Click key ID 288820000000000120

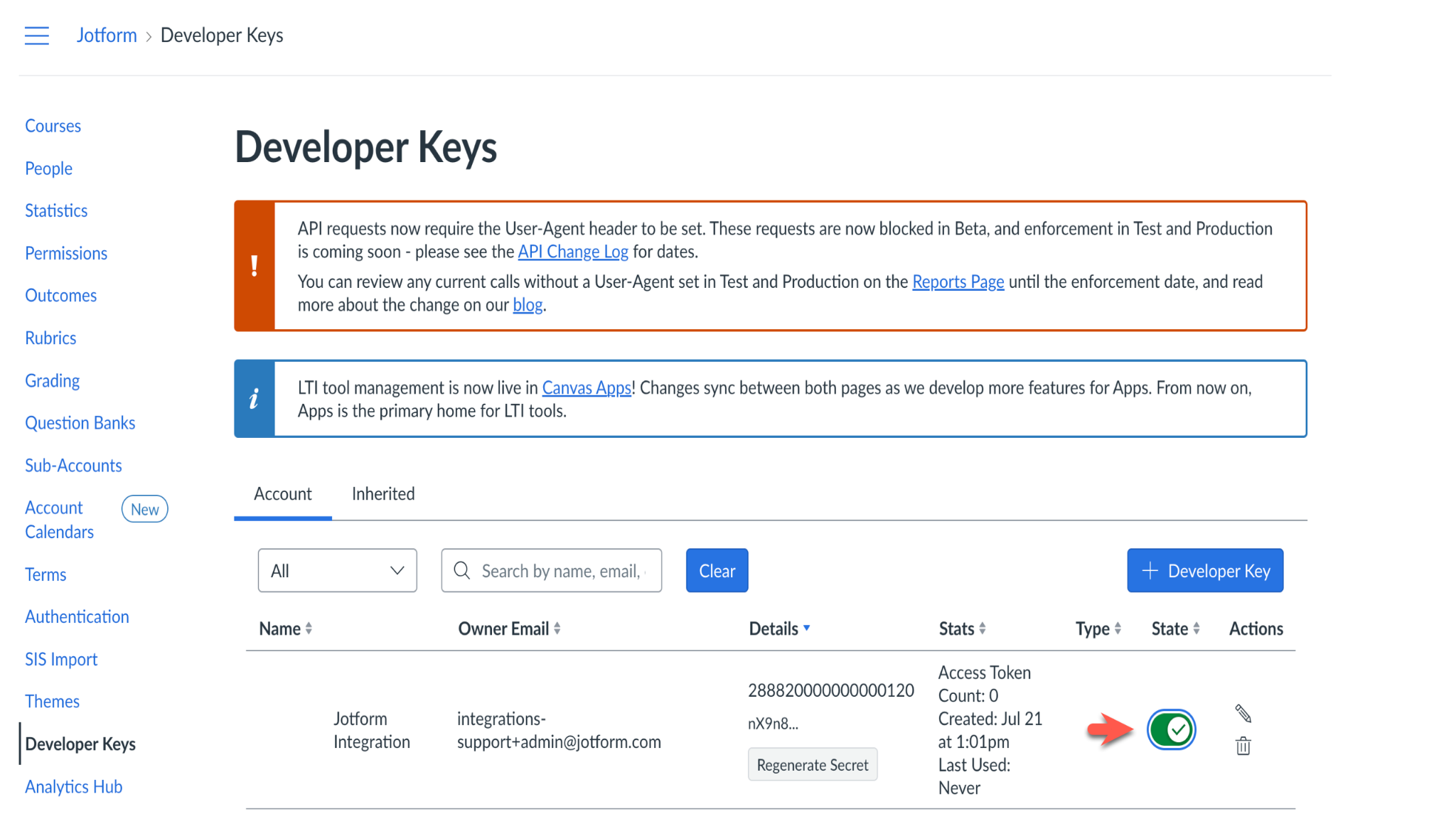pos(831,690)
